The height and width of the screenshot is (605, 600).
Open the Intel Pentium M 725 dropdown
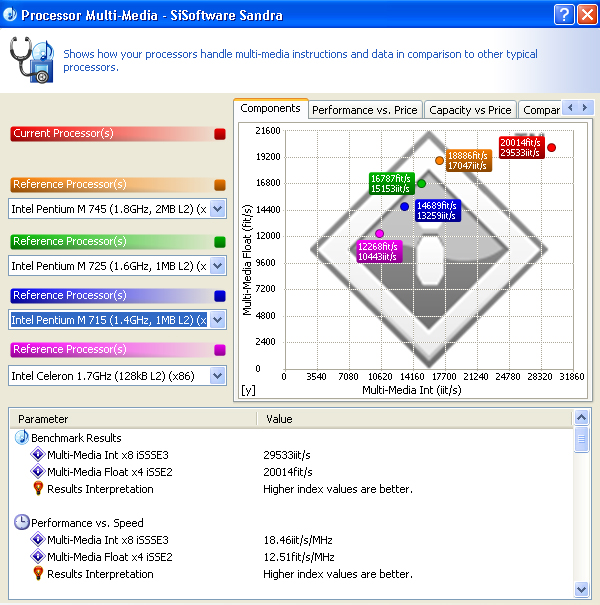coord(218,266)
